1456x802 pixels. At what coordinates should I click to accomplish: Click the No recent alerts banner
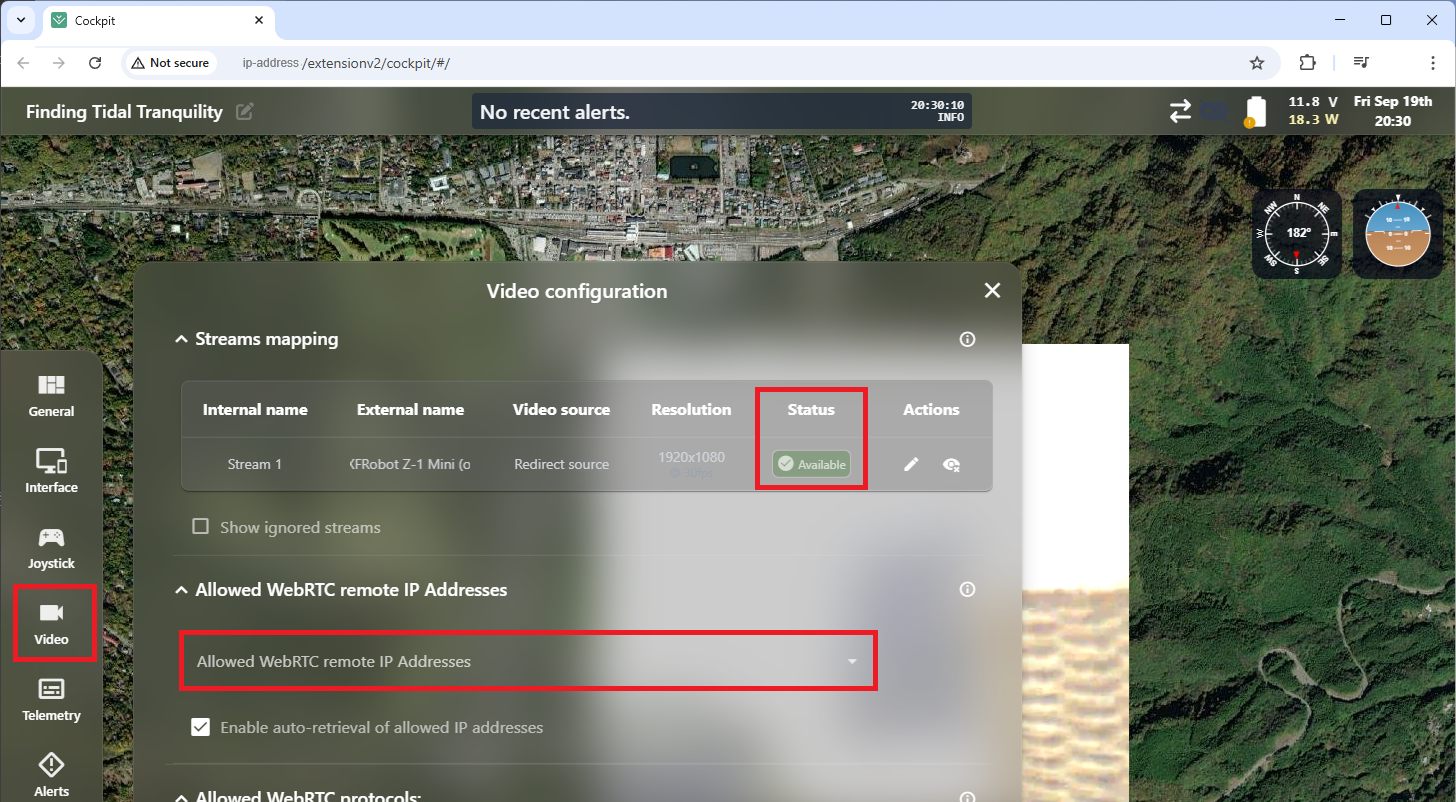721,111
